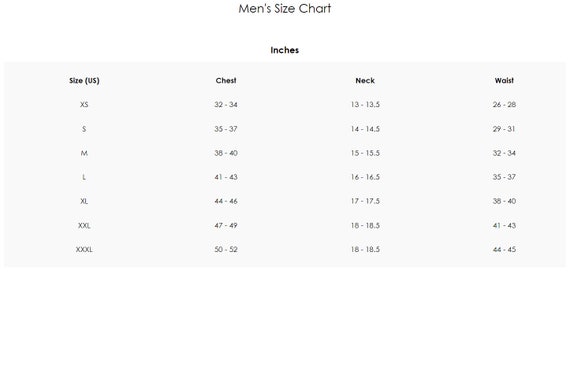Select the XXL size row label
The width and height of the screenshot is (570, 378).
(x=84, y=225)
